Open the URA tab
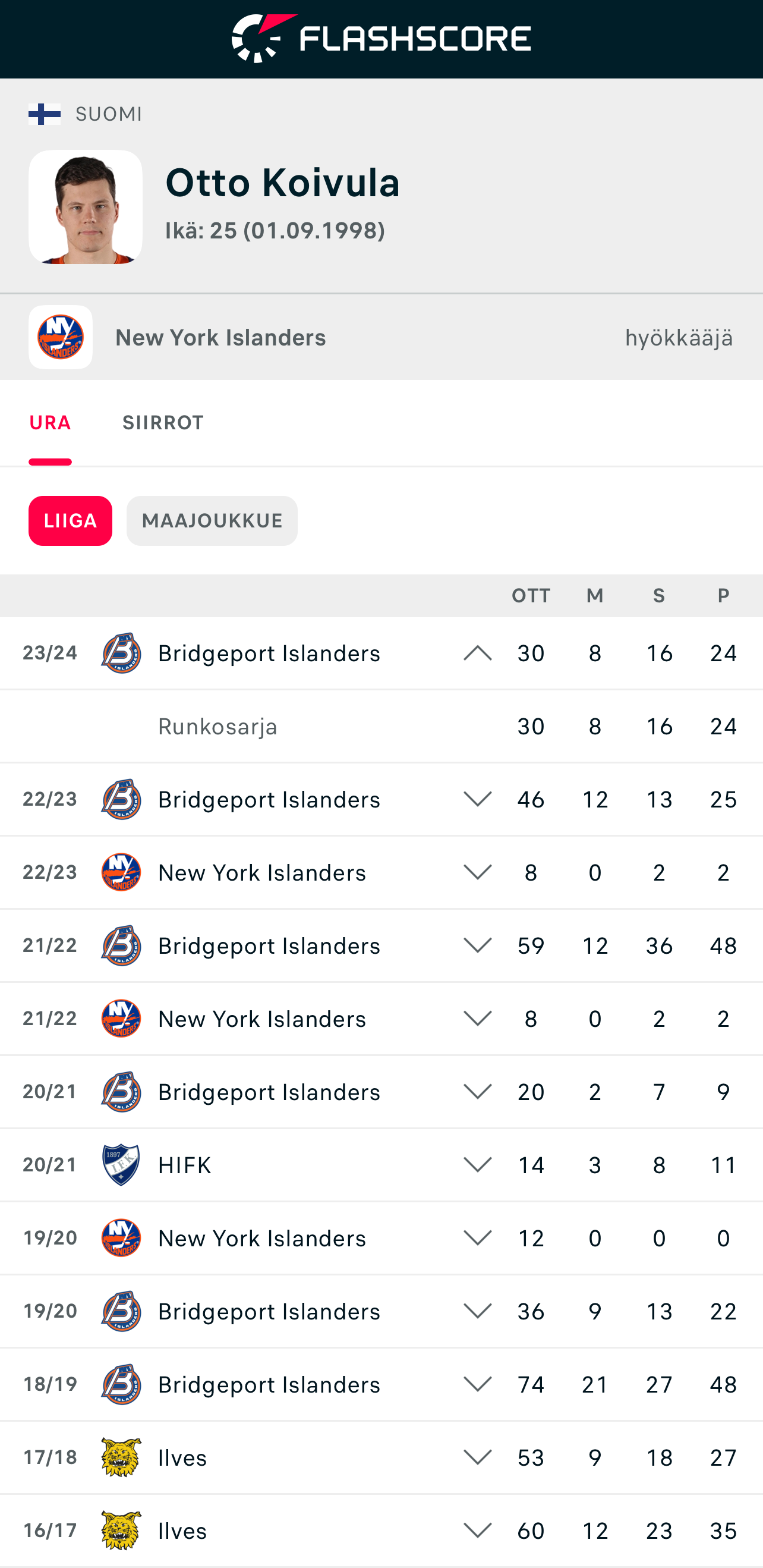 [50, 423]
